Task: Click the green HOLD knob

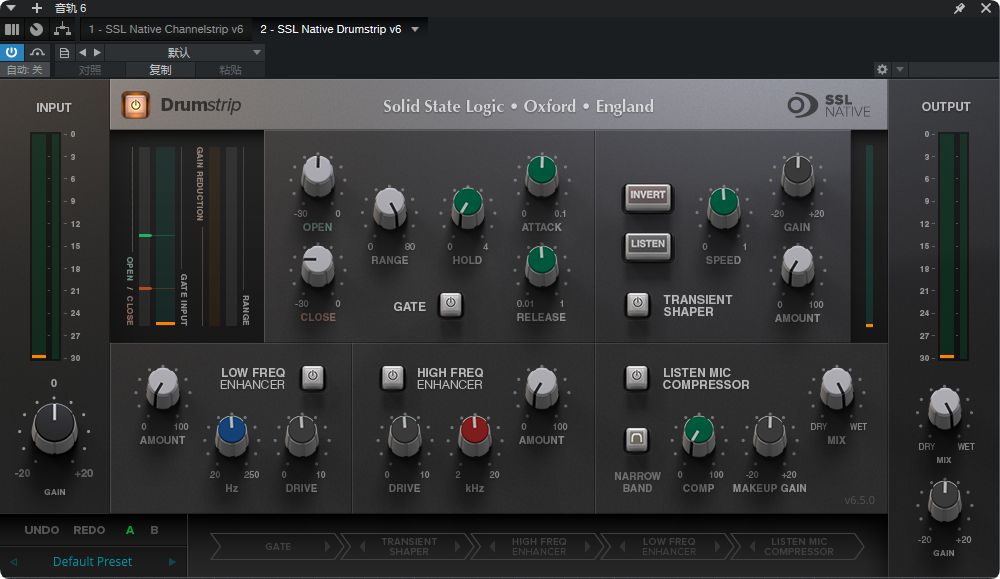Action: [467, 207]
